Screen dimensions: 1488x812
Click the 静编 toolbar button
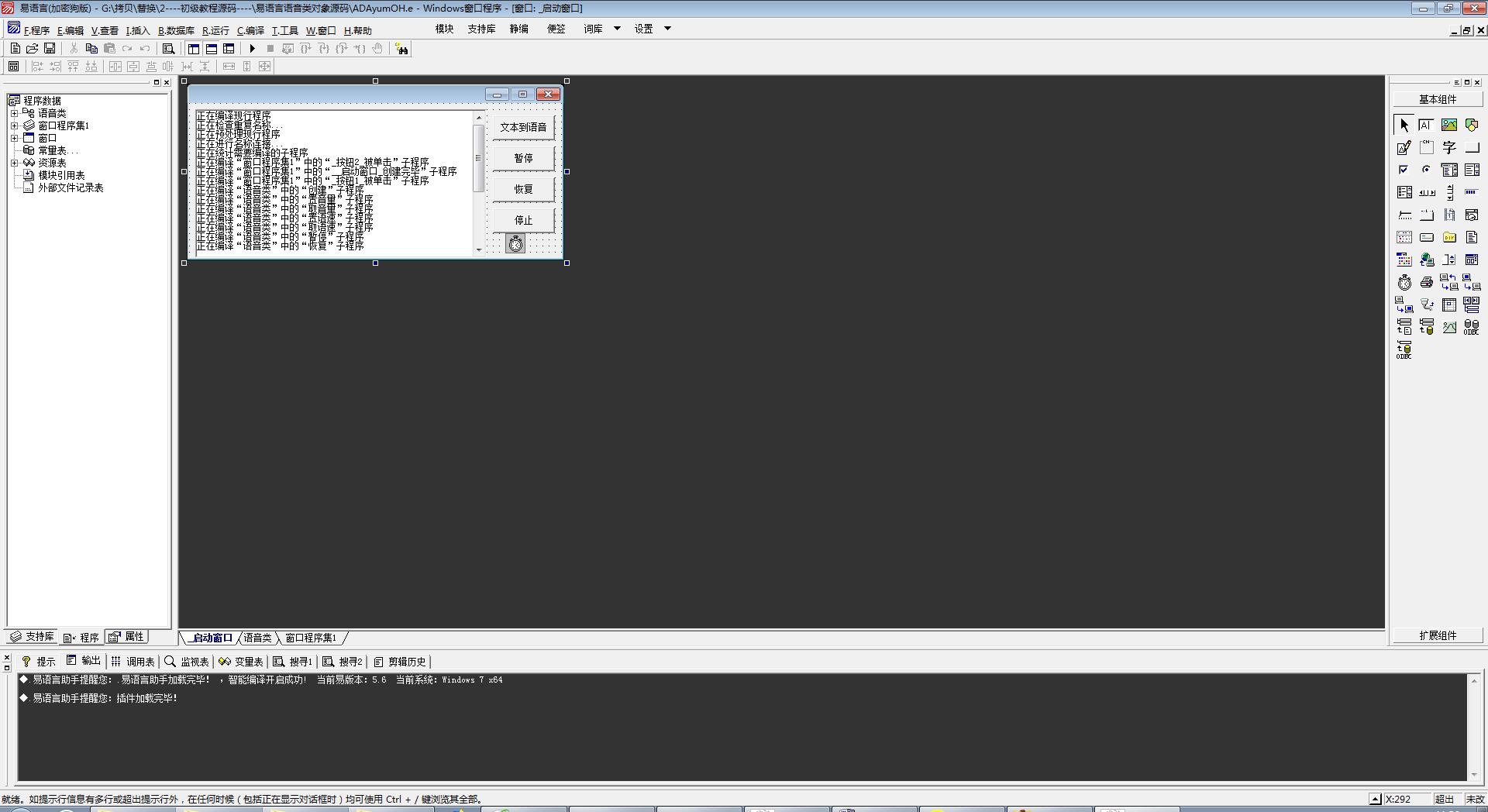(x=518, y=29)
